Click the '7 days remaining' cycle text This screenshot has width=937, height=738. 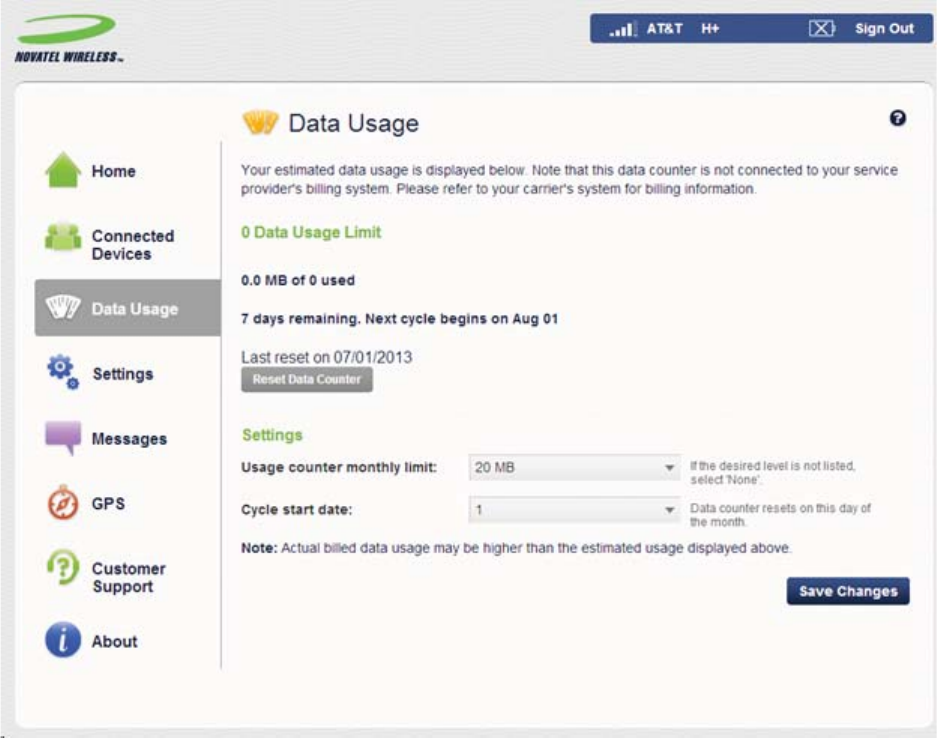click(399, 319)
